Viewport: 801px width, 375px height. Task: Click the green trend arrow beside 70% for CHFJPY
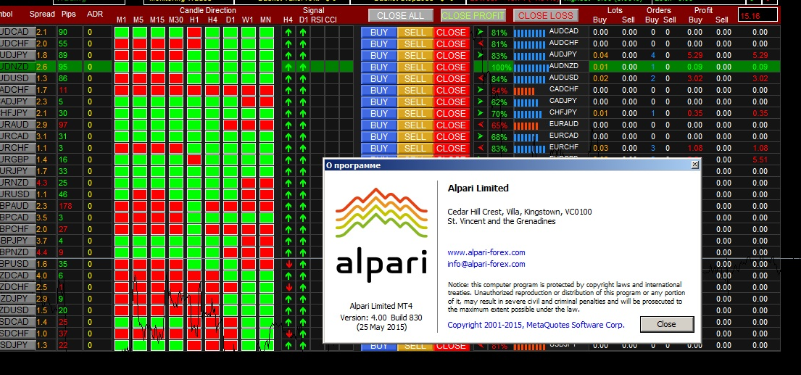point(480,113)
